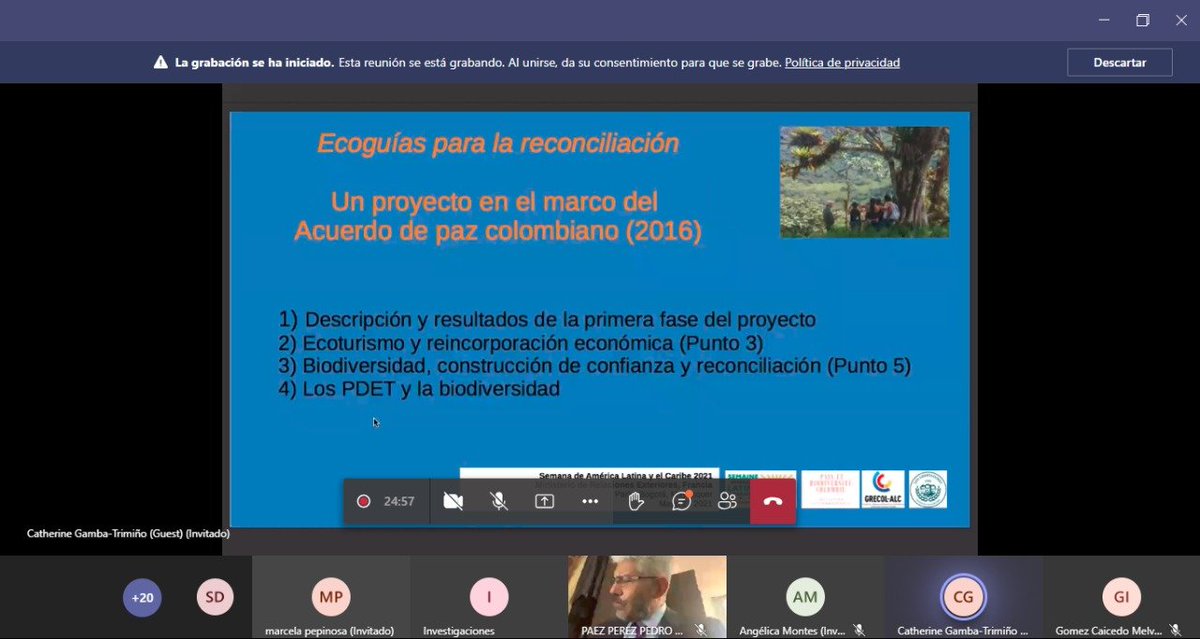Screen dimensions: 1200x639
Task: Click the recording warning triangle icon
Action: [160, 62]
